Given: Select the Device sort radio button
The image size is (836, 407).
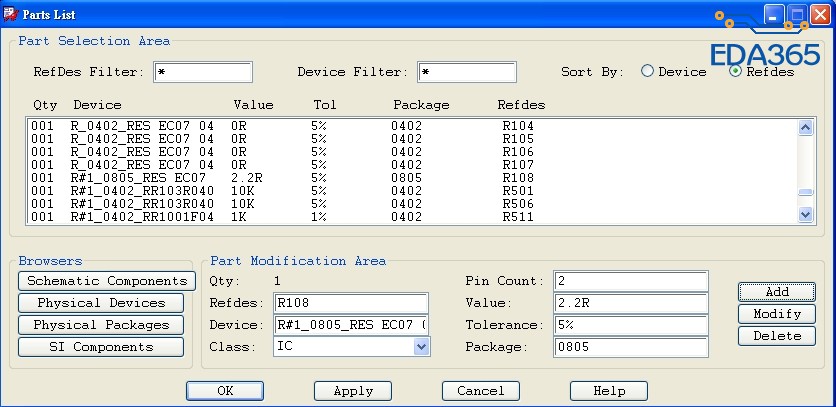Looking at the screenshot, I should click(647, 71).
